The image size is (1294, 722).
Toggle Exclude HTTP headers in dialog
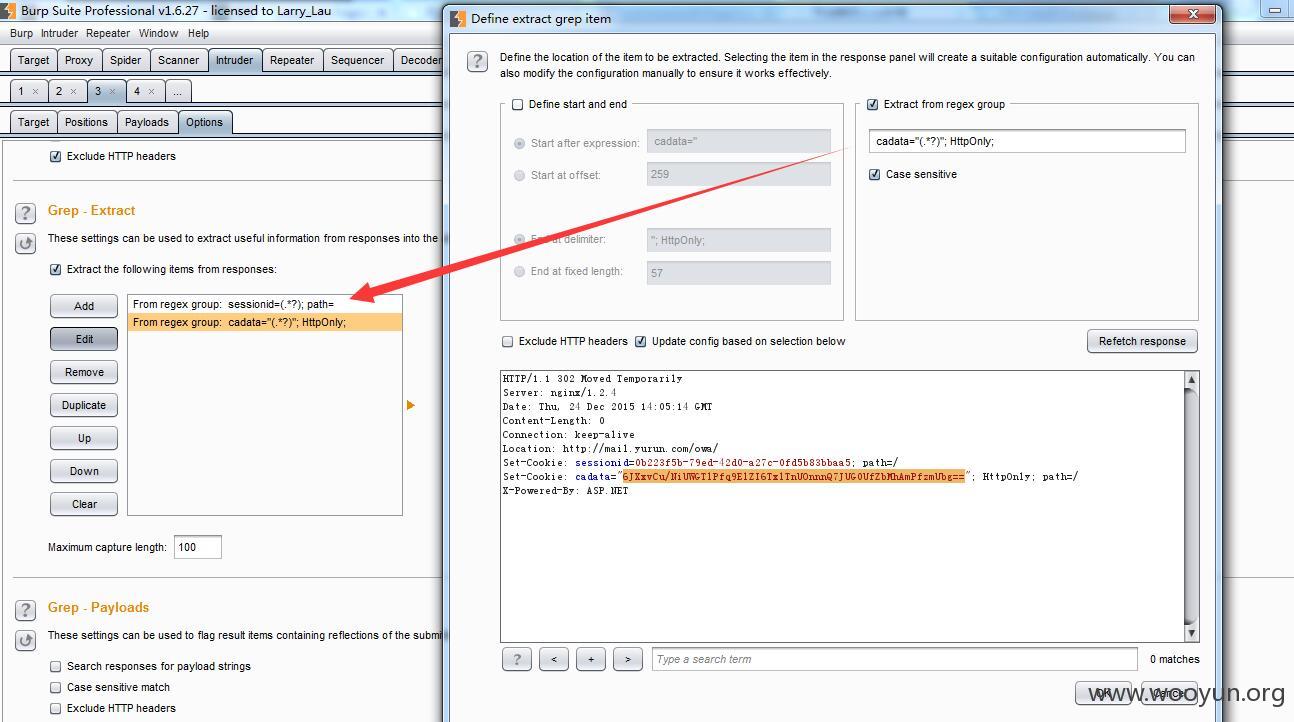pos(508,341)
